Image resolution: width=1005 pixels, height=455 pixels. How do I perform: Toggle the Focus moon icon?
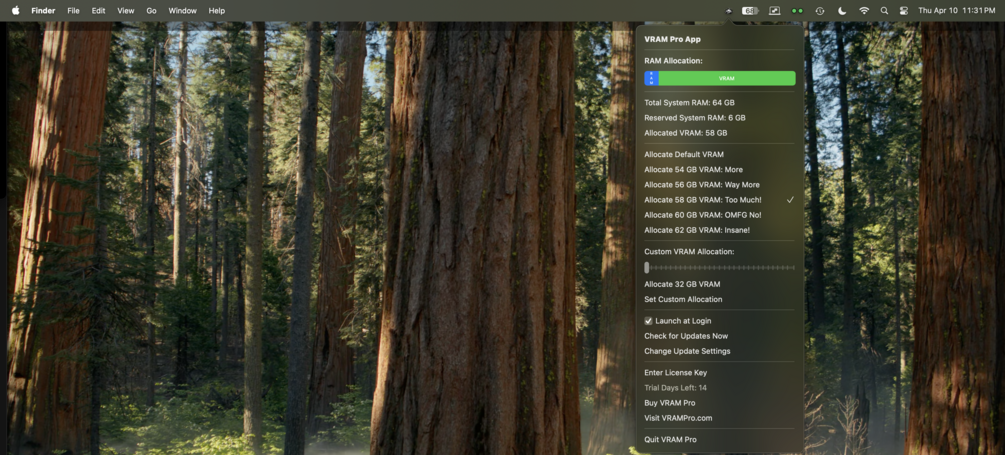point(842,11)
